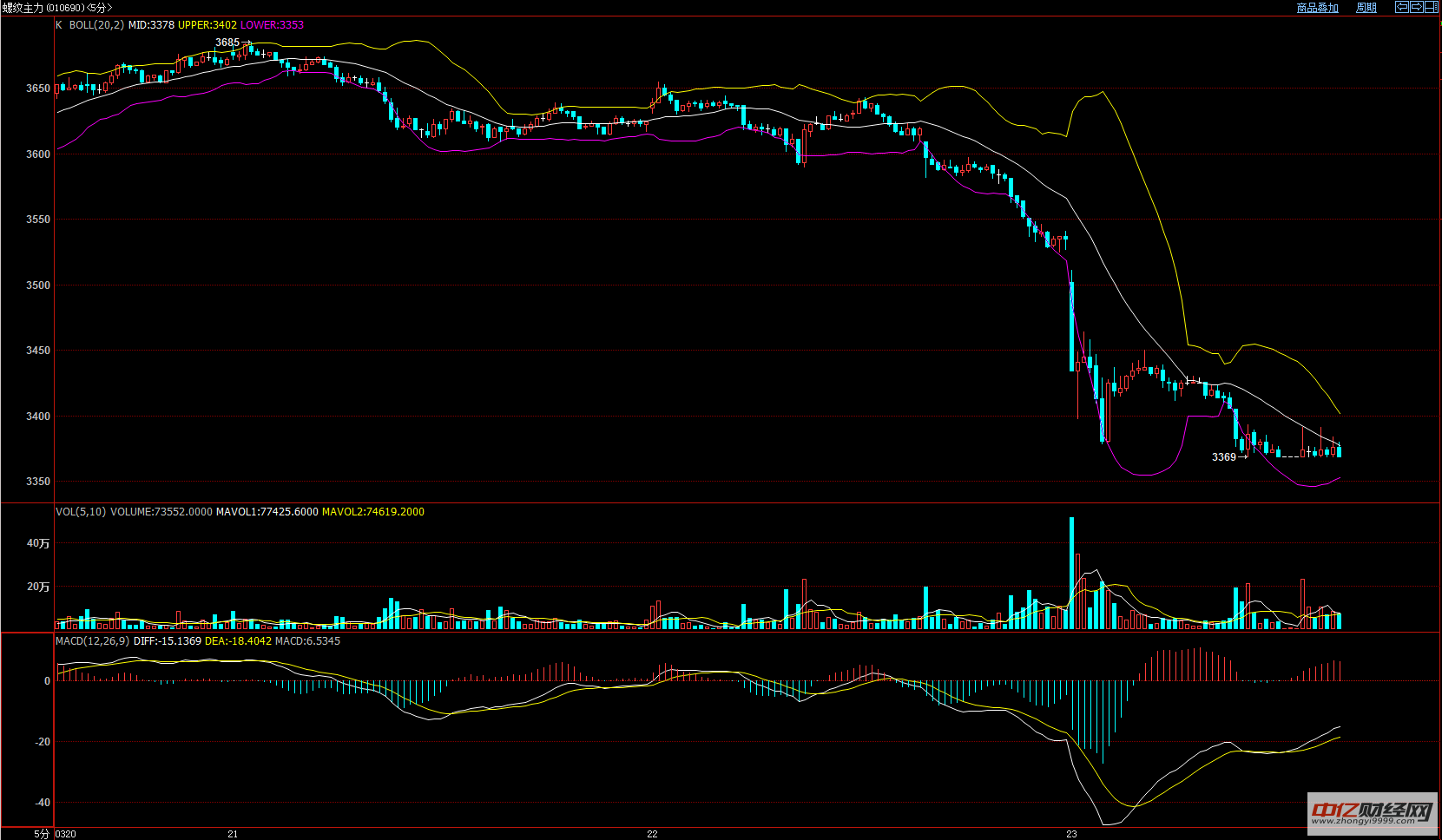Click the 3369 low price marker
Viewport: 1442px width, 840px height.
1224,457
